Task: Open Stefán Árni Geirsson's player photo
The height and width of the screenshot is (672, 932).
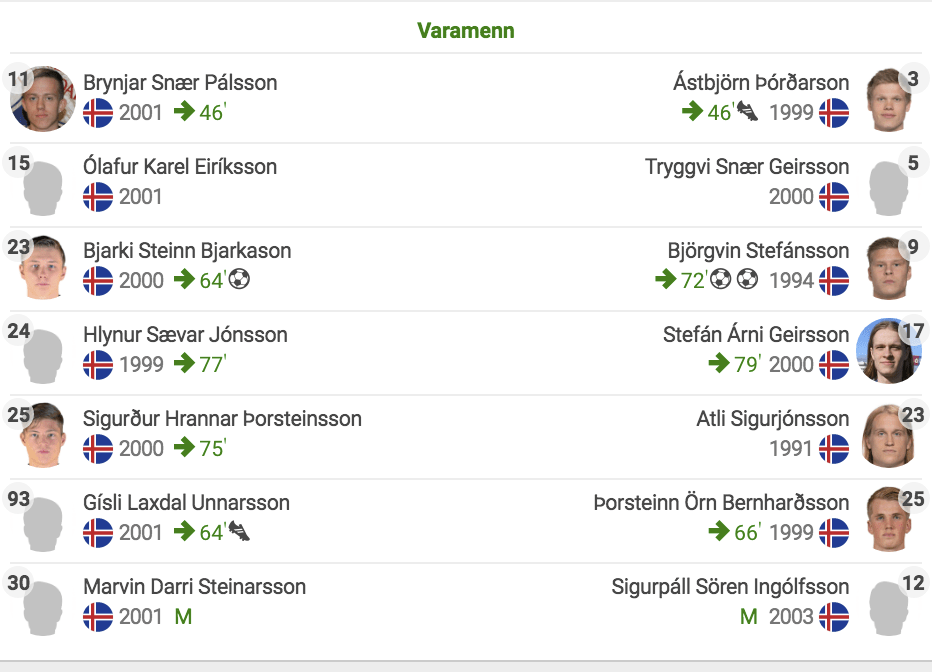Action: click(x=889, y=351)
